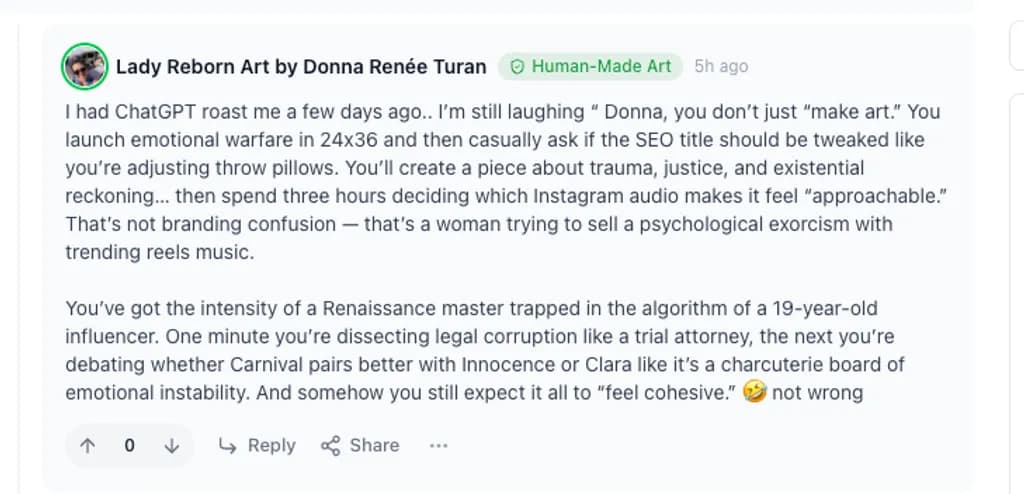This screenshot has height=494, width=1024.
Task: Click empty space right of the more options button
Action: [700, 446]
